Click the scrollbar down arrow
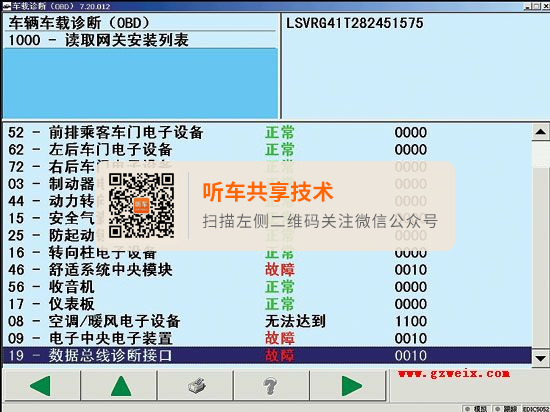The image size is (550, 412). 541,358
